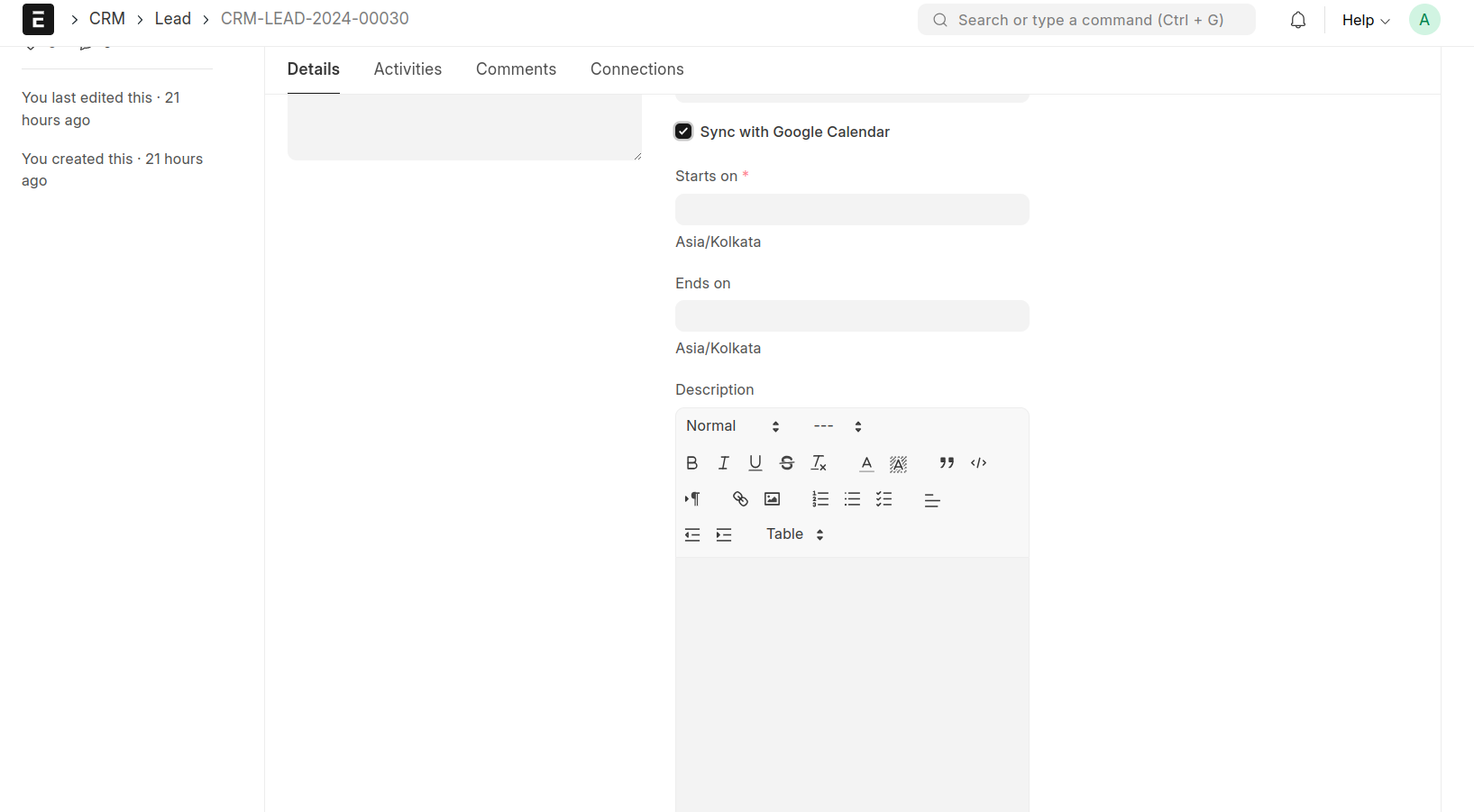This screenshot has height=812, width=1474.
Task: Open the Connections tab
Action: (636, 69)
